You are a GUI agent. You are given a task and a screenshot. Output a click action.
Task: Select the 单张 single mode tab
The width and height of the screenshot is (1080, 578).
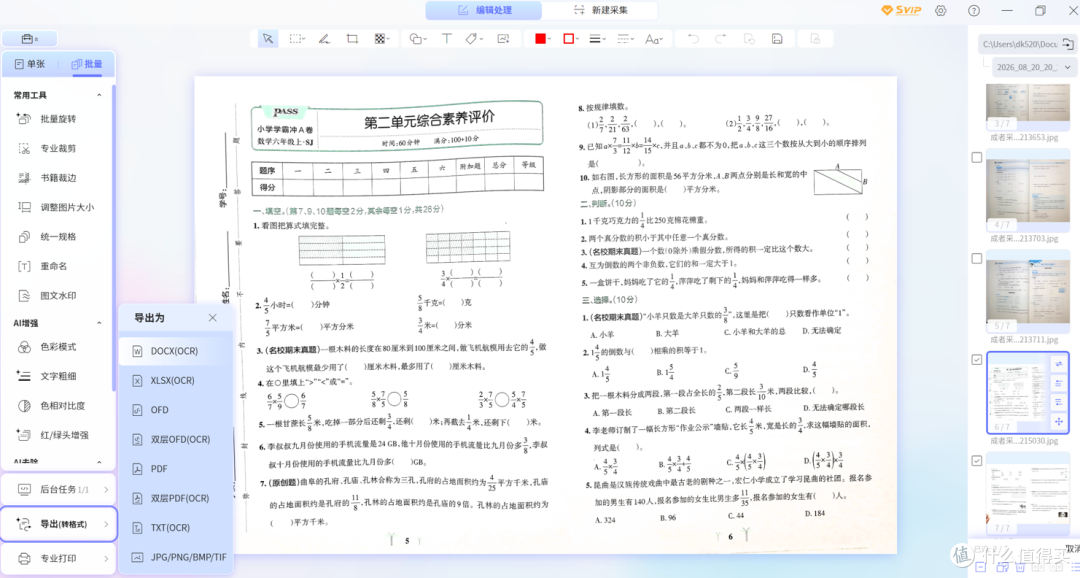point(30,64)
